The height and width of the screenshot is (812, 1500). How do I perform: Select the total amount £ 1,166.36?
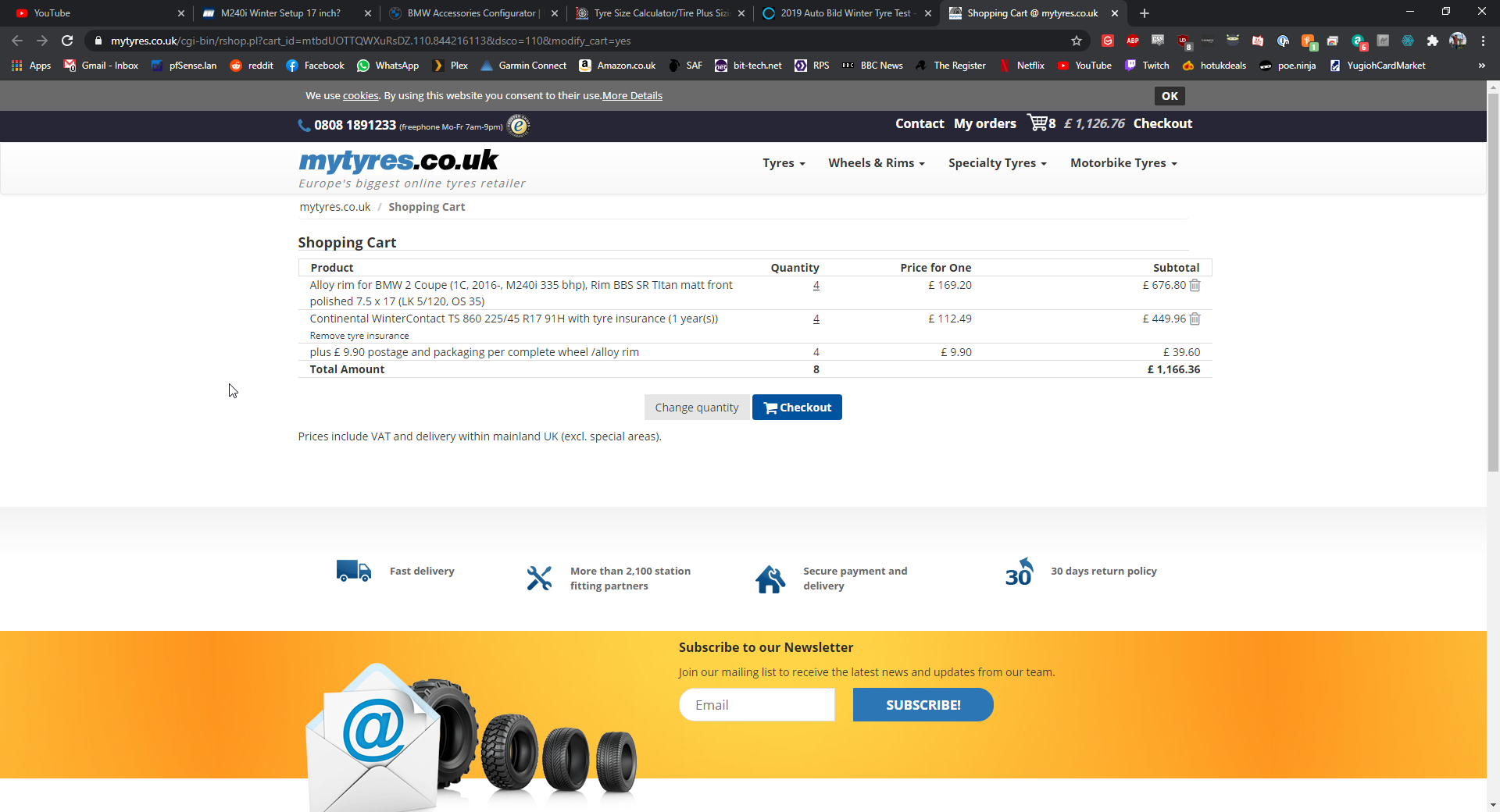click(1173, 369)
